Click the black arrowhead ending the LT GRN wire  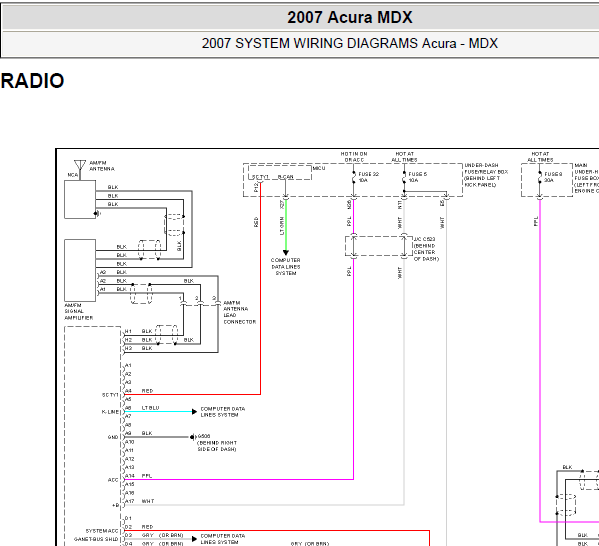tap(286, 253)
